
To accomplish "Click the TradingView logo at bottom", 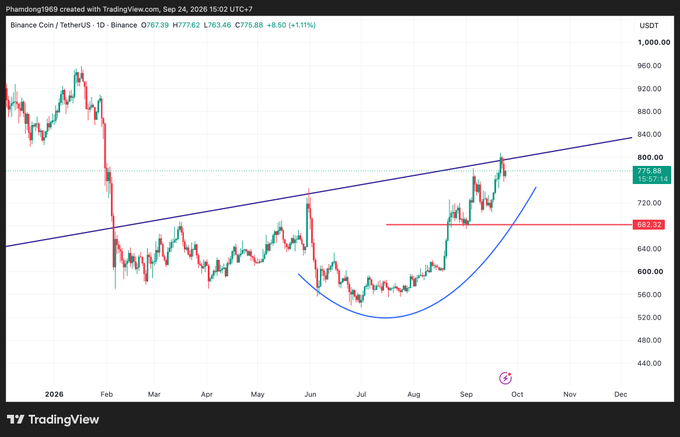I will (53, 419).
